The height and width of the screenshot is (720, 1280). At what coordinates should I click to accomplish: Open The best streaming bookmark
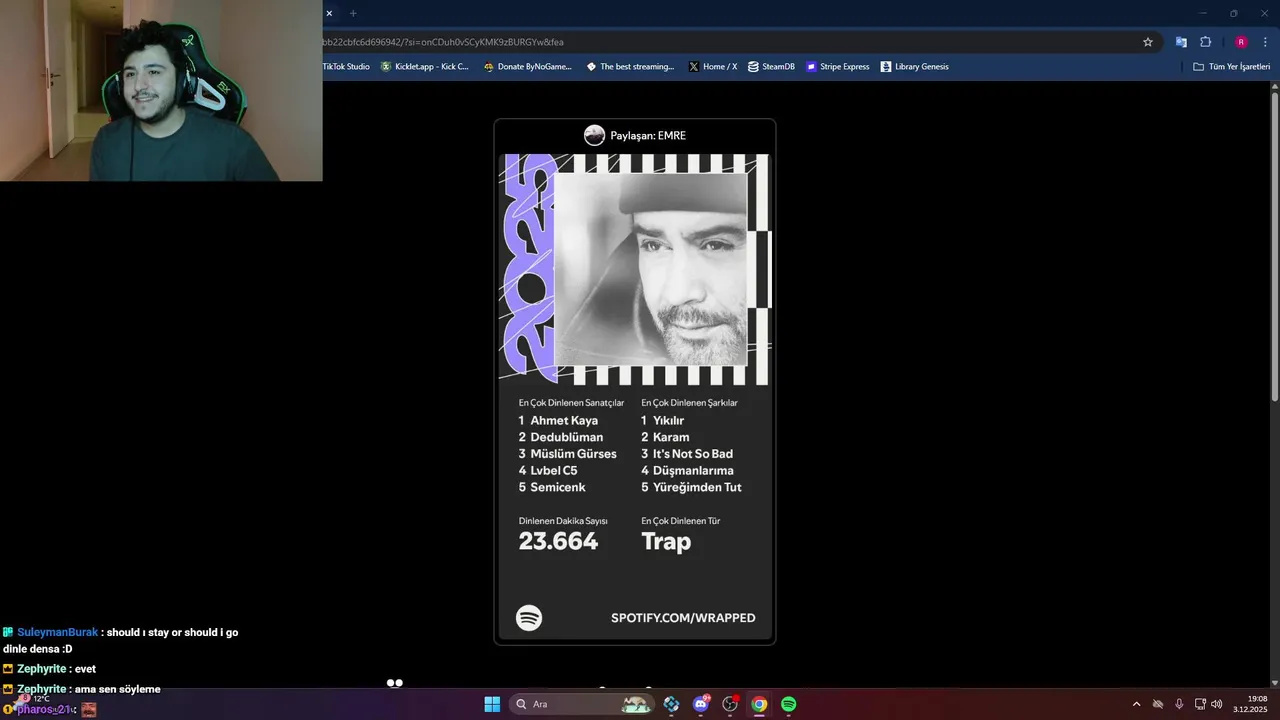point(630,67)
